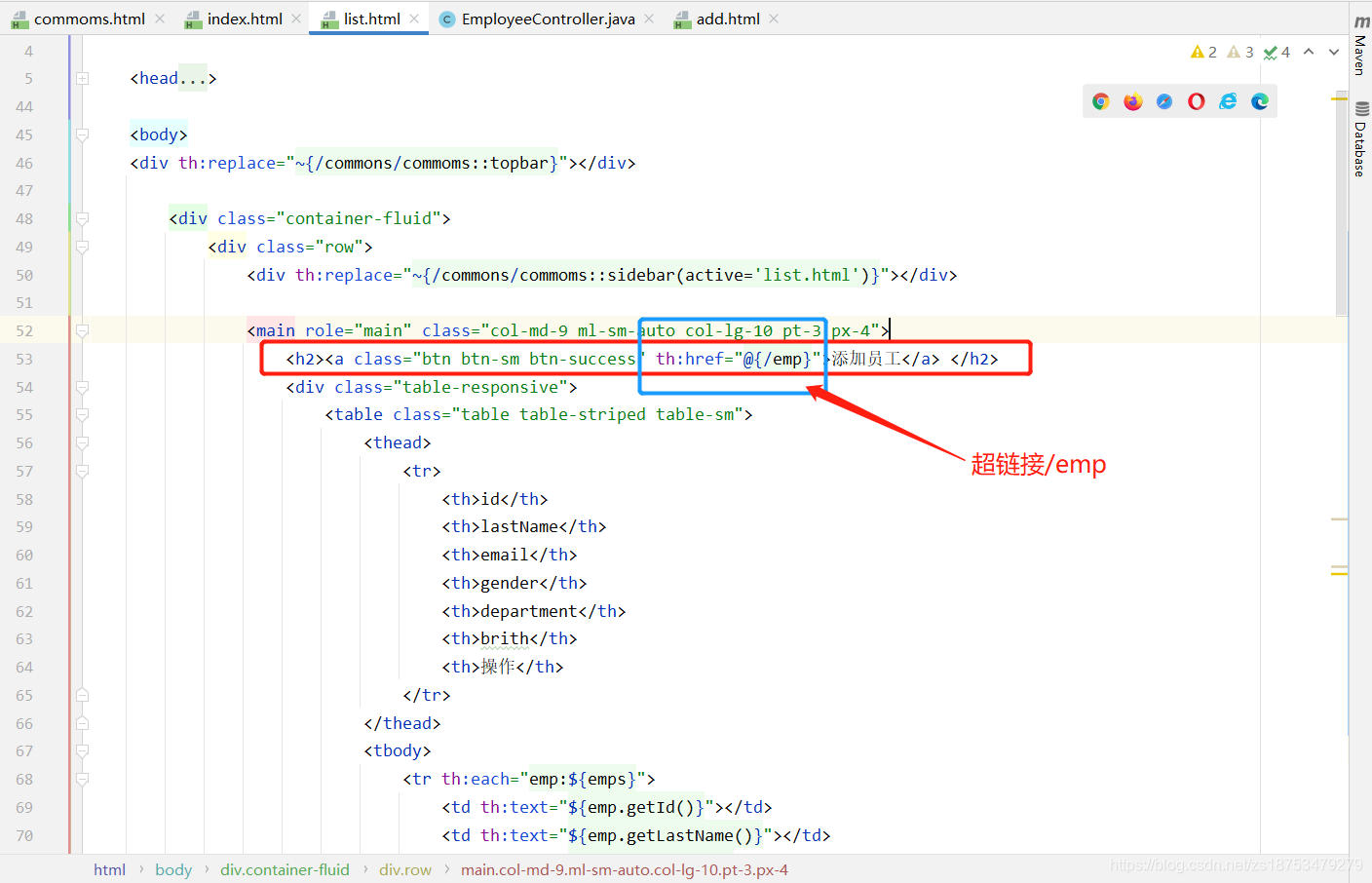Close the commoms.html tab
Image resolution: width=1372 pixels, height=883 pixels.
tap(160, 19)
